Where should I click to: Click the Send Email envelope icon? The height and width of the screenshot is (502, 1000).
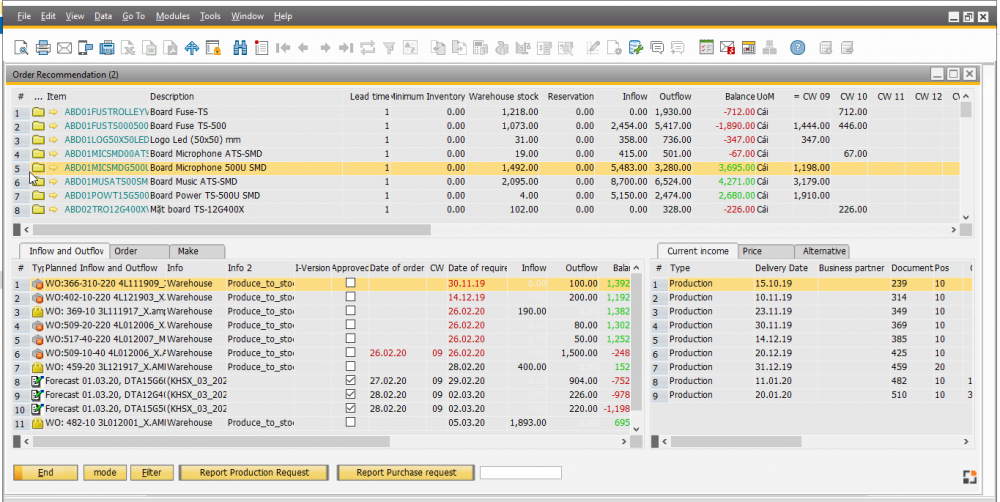pos(64,47)
